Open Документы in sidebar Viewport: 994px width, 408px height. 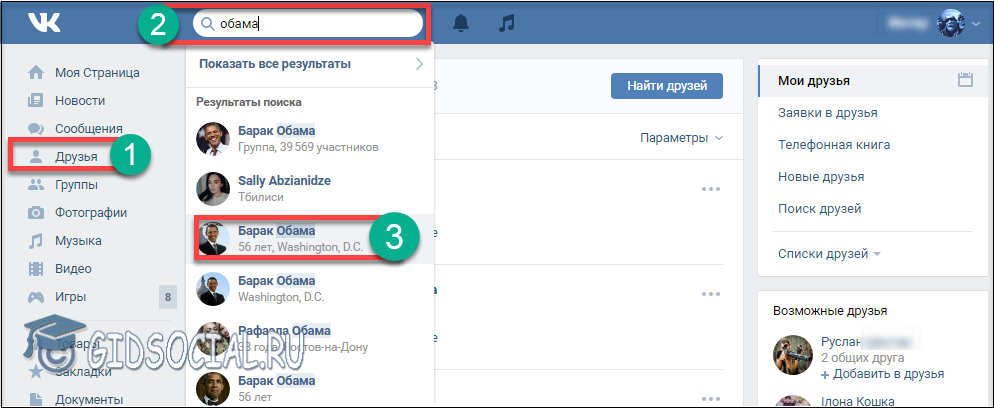[x=89, y=400]
